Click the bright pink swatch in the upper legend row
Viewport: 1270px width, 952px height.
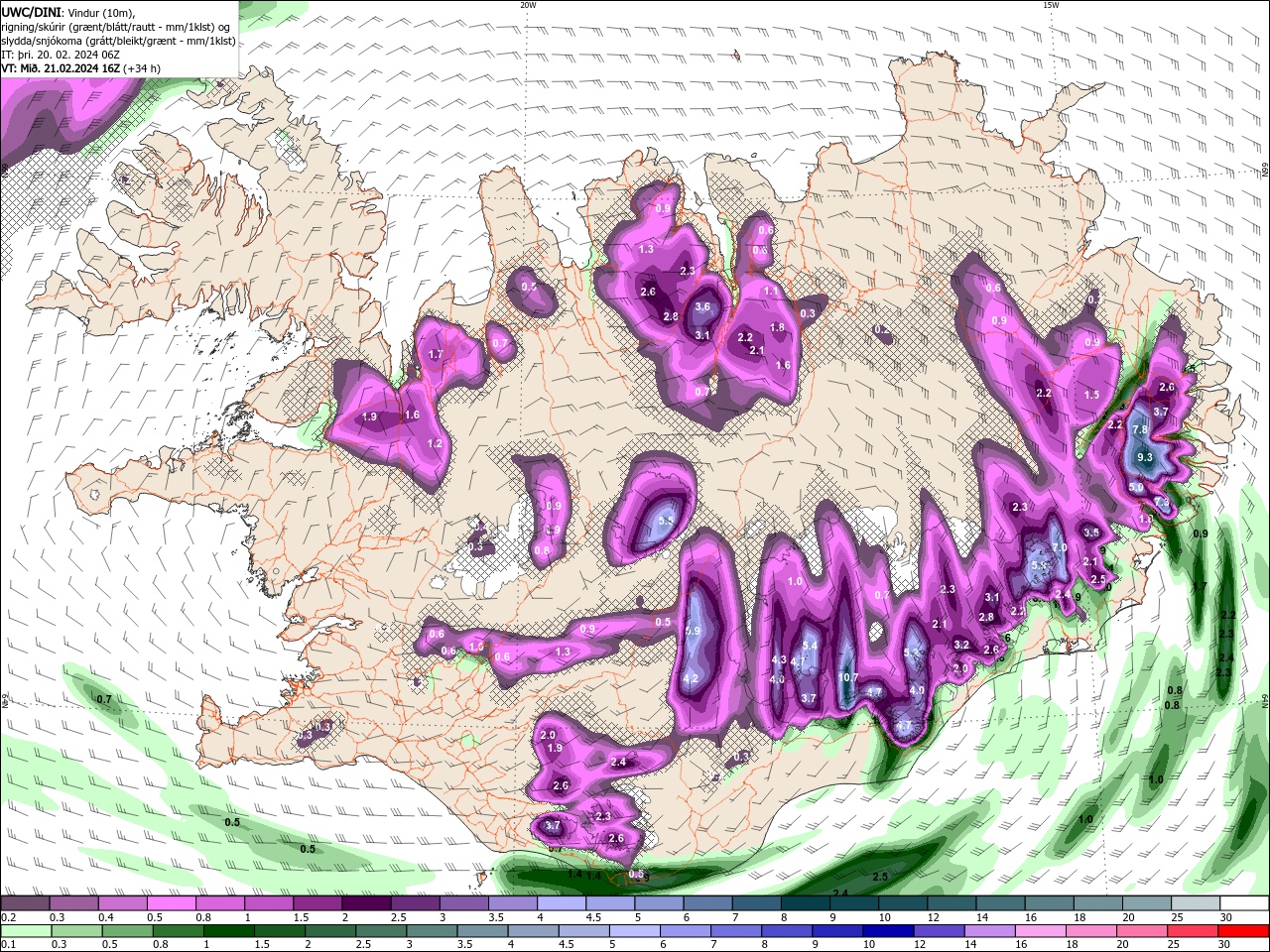point(172,903)
